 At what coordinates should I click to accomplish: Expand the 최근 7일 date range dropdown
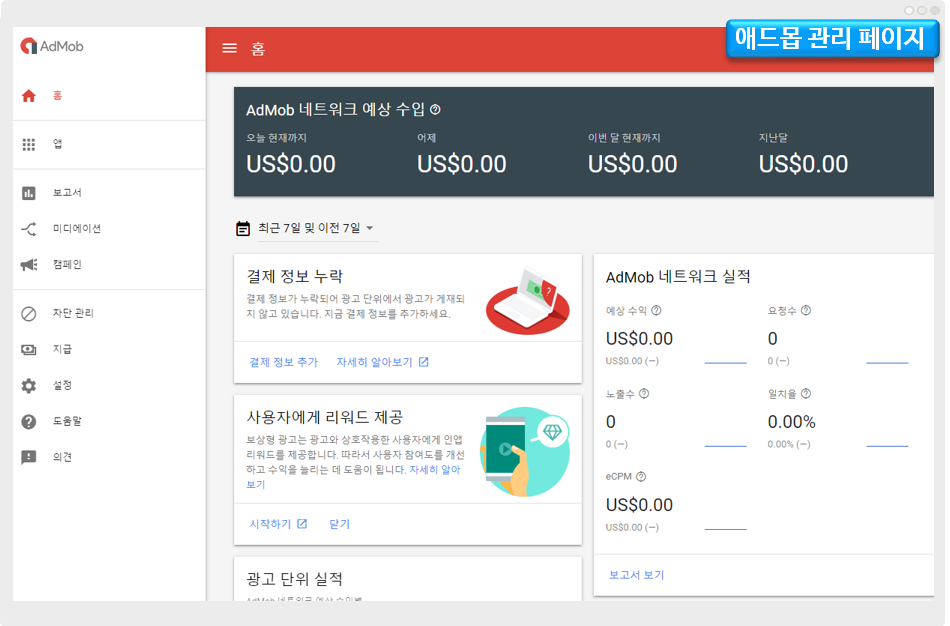tap(369, 228)
